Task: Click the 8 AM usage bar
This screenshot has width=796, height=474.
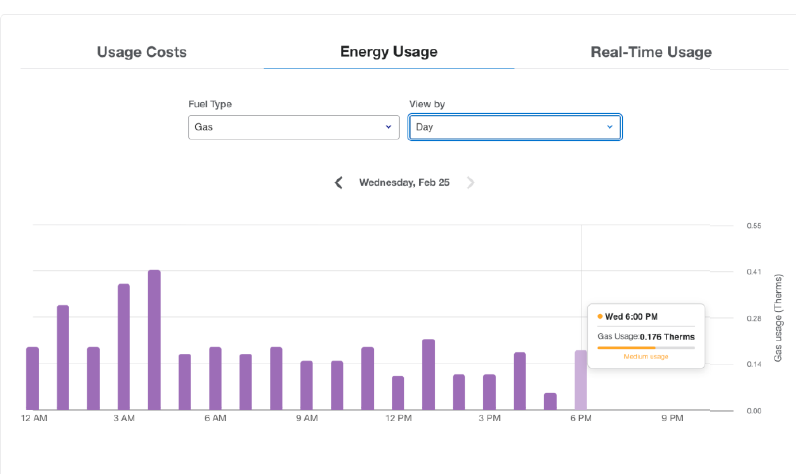Action: click(276, 378)
